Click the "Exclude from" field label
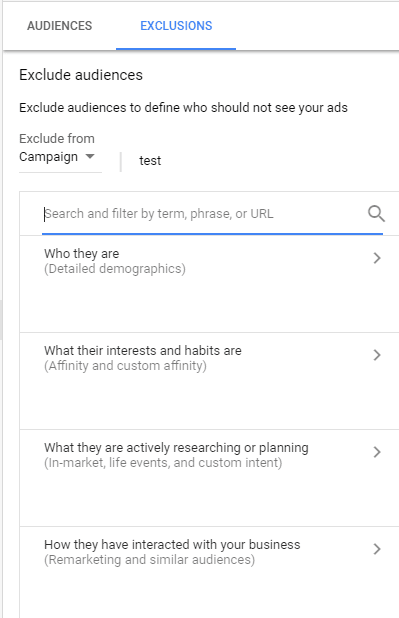 [57, 138]
